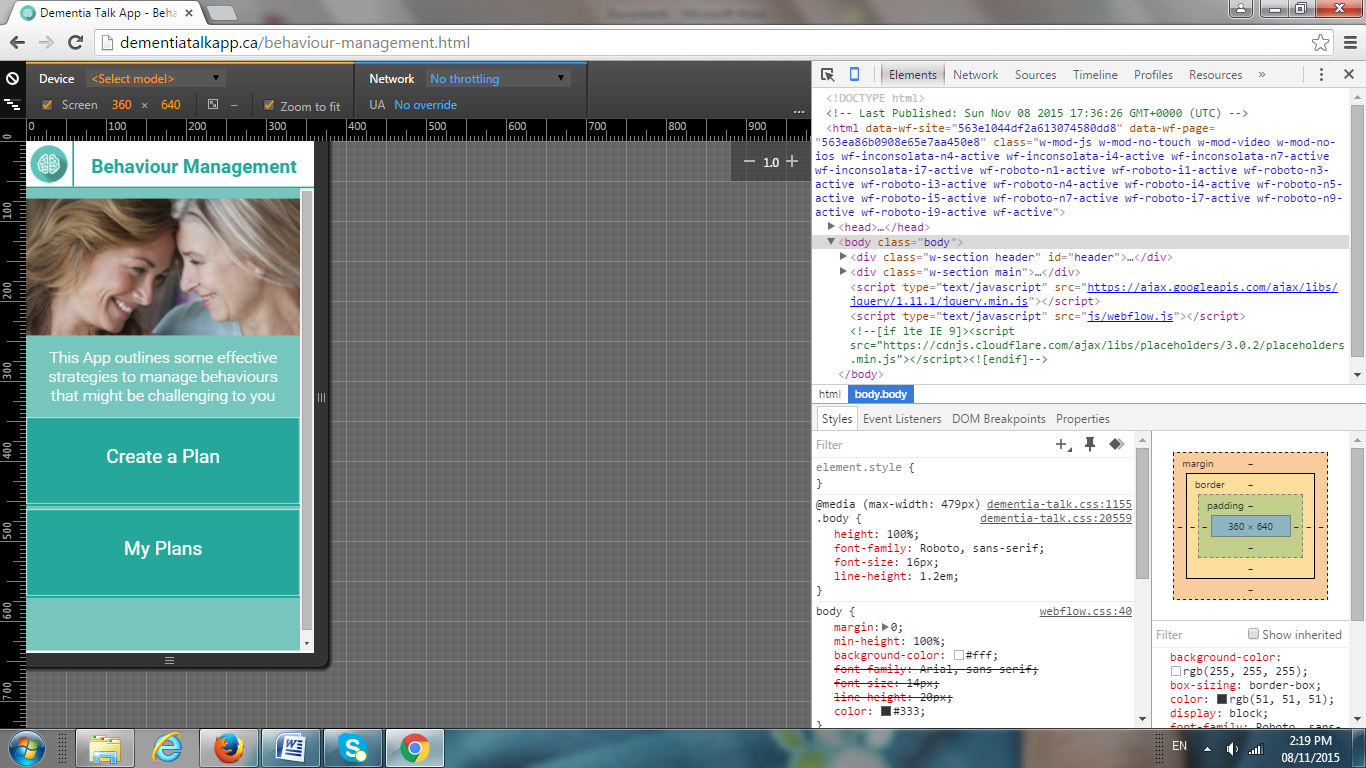
Task: Click the reset emulation overrides icon
Action: click(12, 78)
